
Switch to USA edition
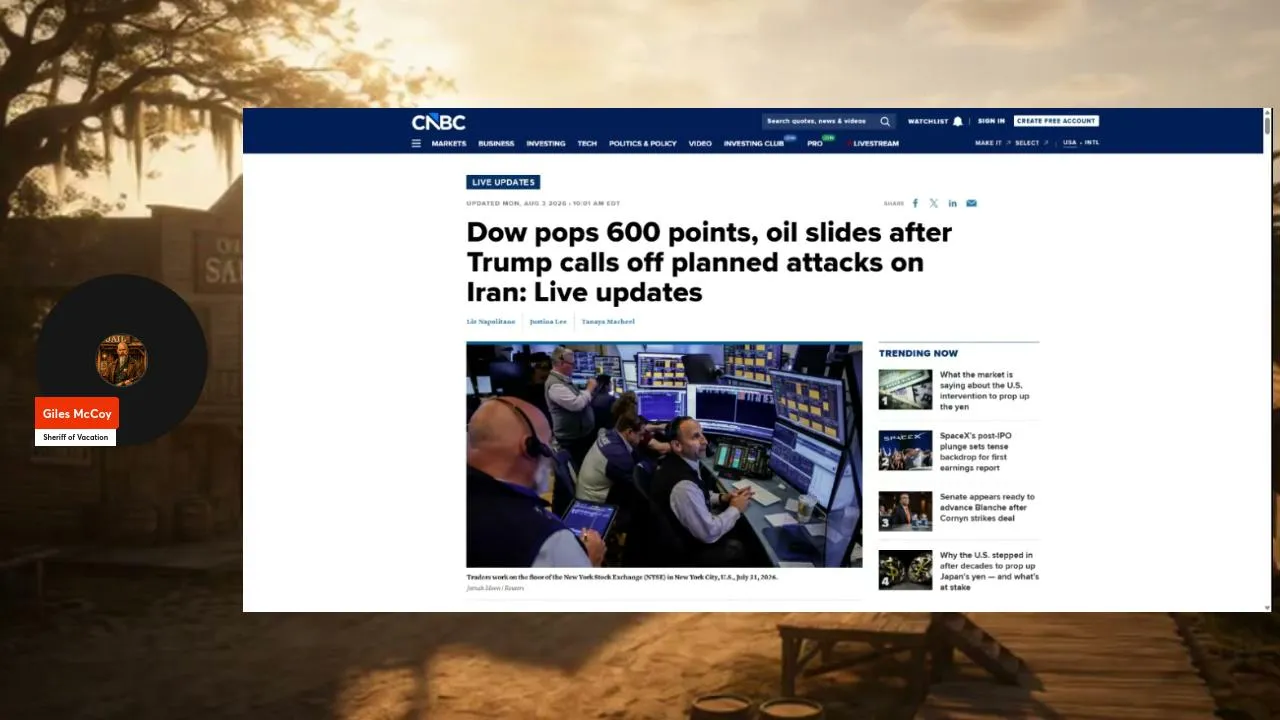[1069, 143]
